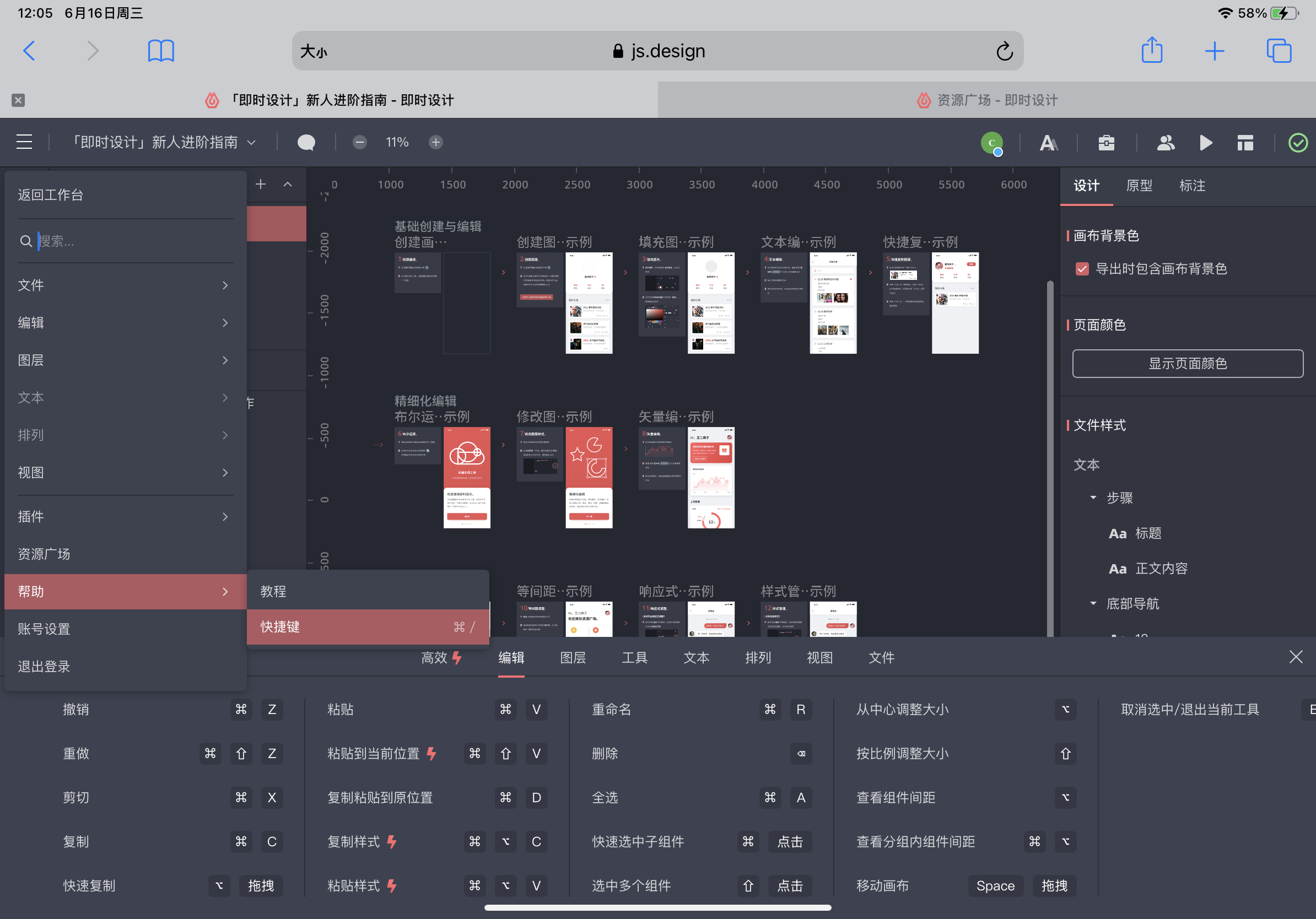This screenshot has height=919, width=1316.
Task: Play the prototype preview
Action: (x=1205, y=143)
